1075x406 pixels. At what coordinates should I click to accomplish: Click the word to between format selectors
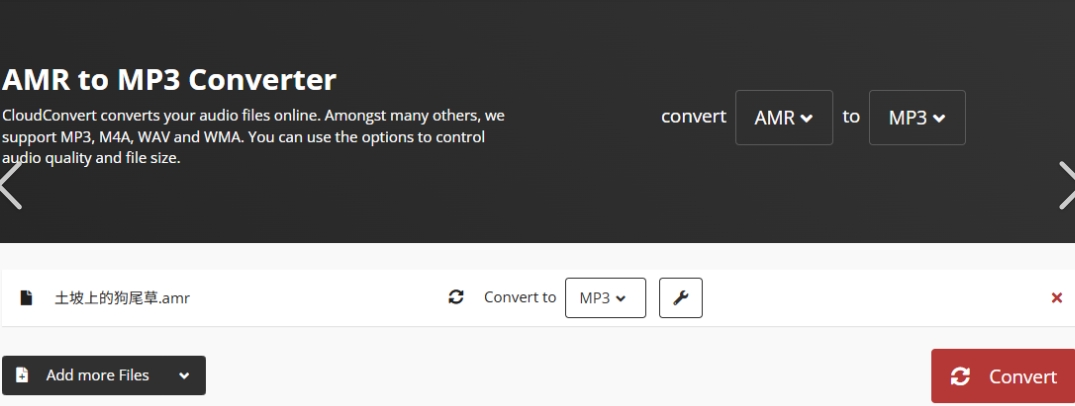tap(851, 117)
